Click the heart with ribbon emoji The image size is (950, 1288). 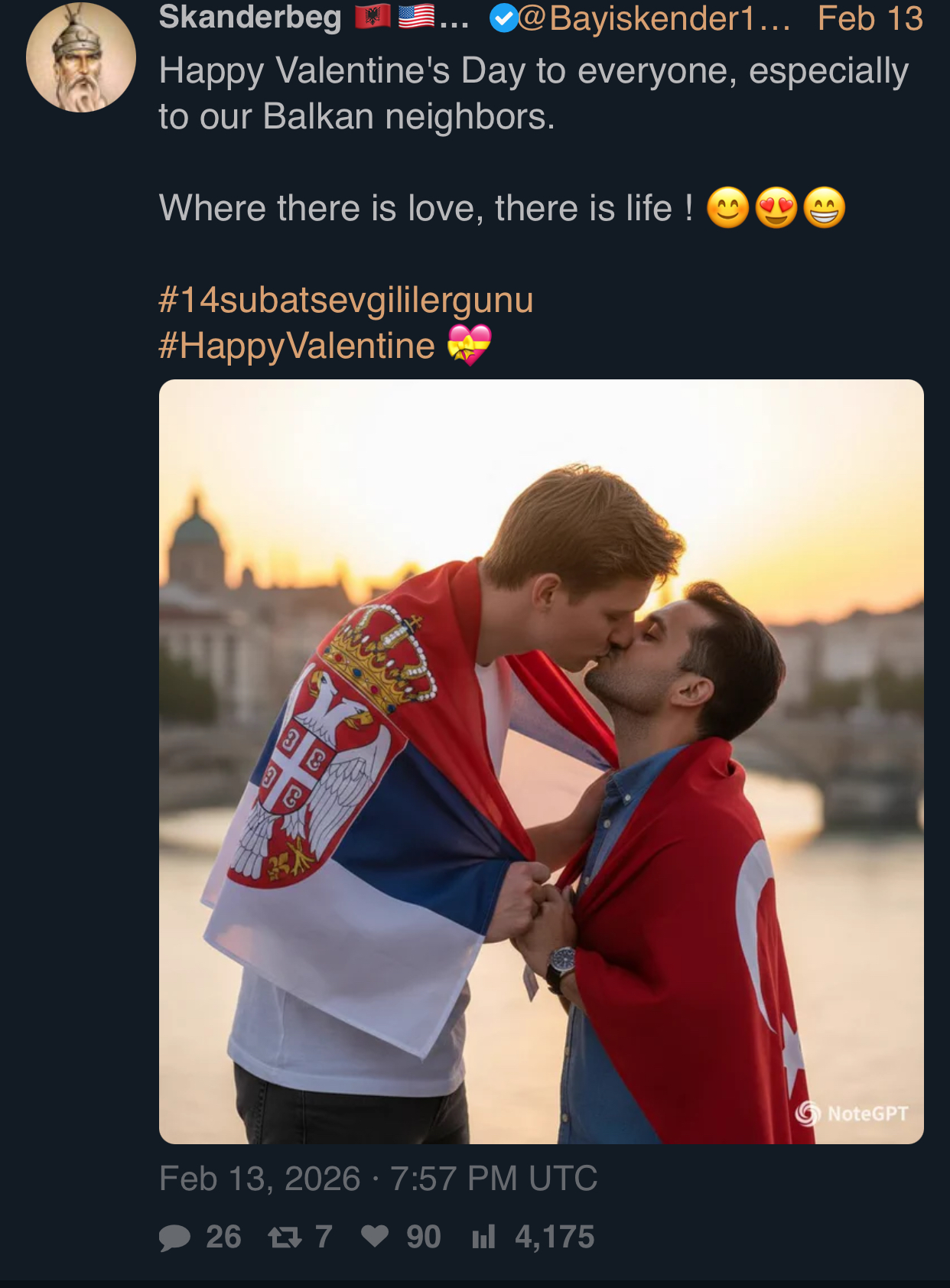point(469,345)
